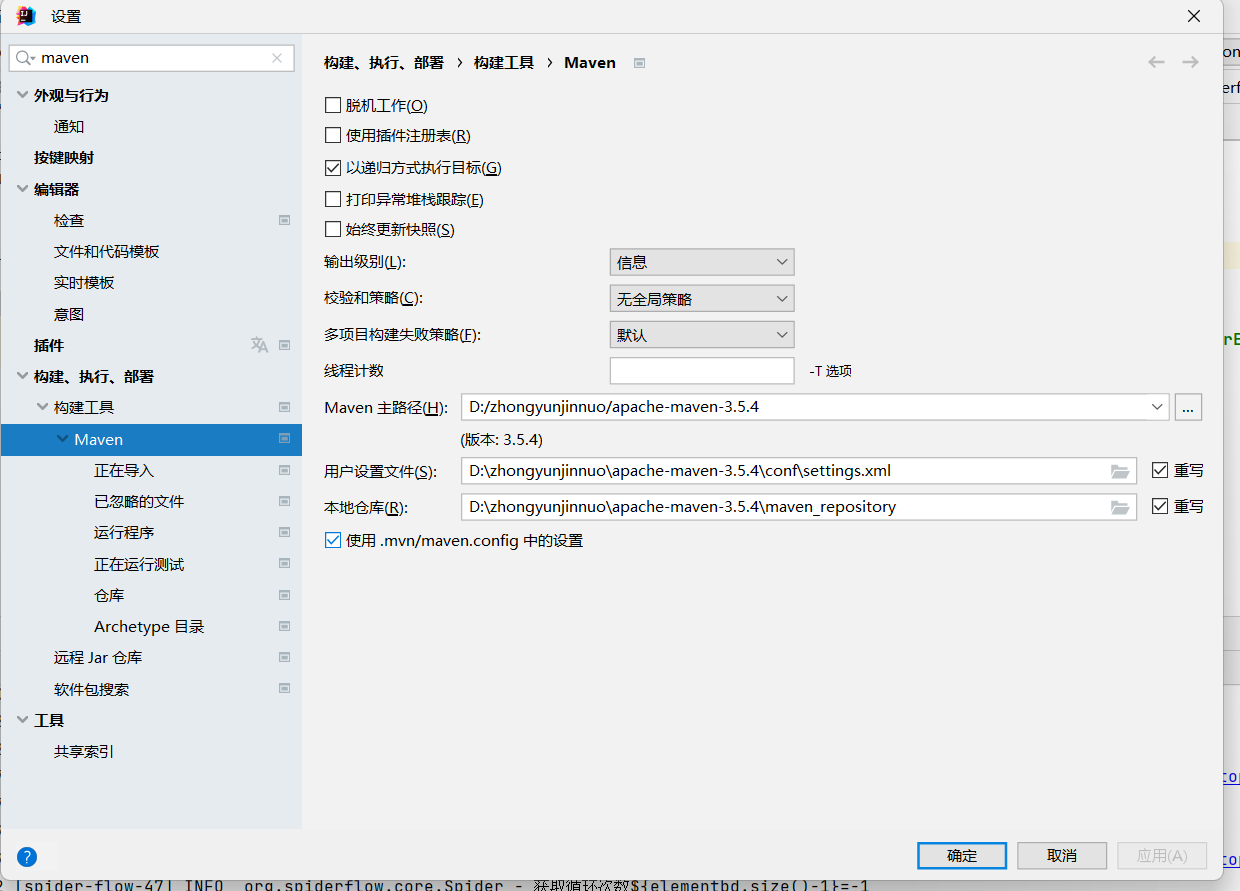Open 校验和策略 dropdown showing 无全局策略
Viewport: 1240px width, 891px height.
click(702, 298)
